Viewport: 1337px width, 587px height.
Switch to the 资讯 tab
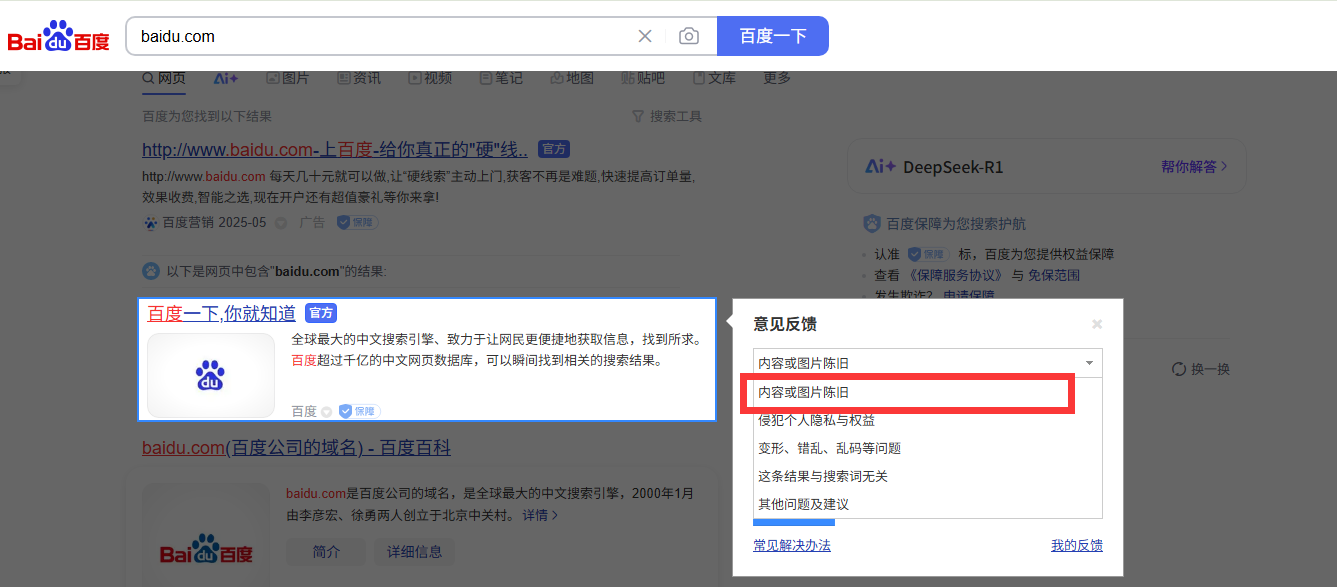(359, 78)
